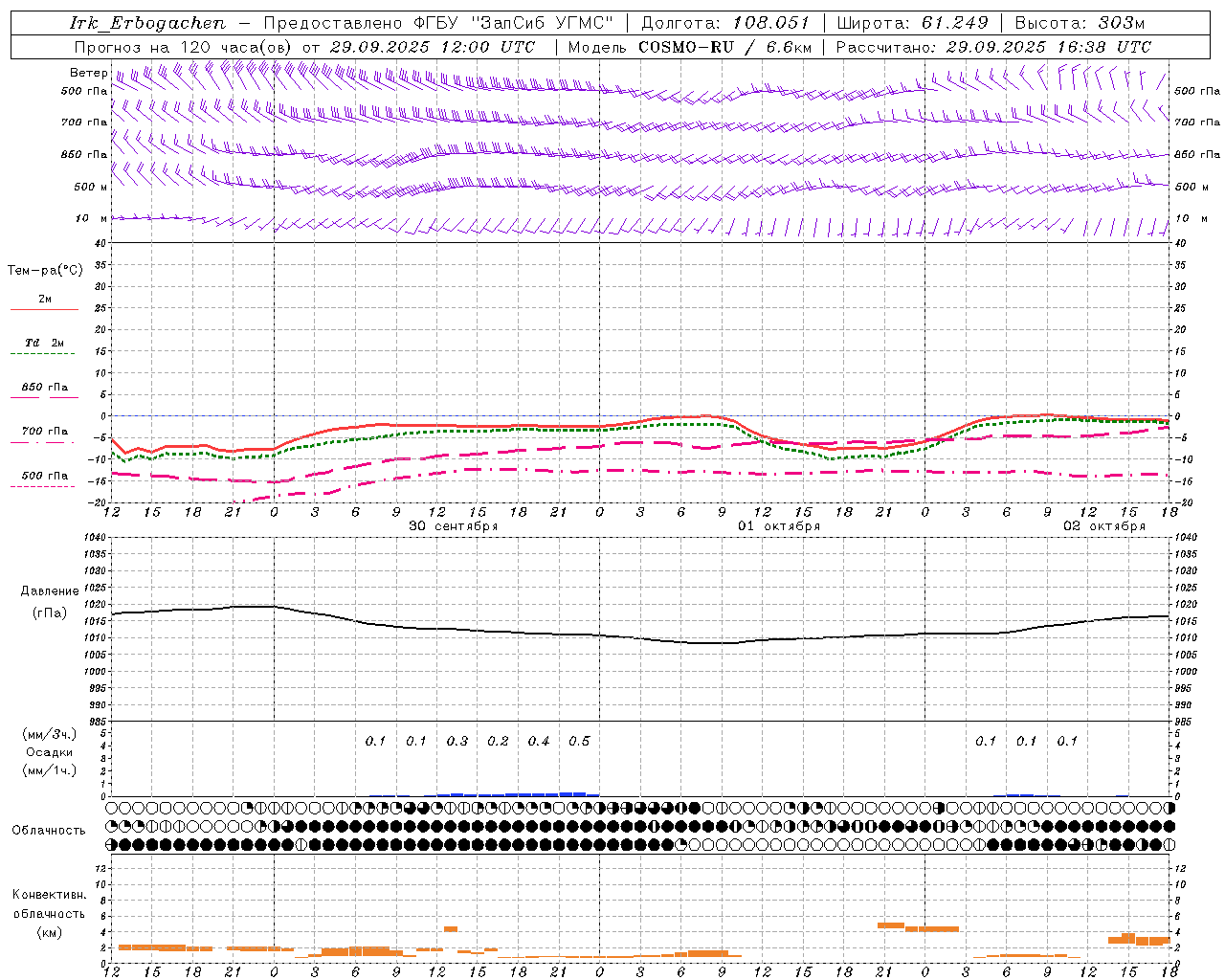Click the precipitation value 0.4
The width and height of the screenshot is (1225, 980).
(539, 742)
